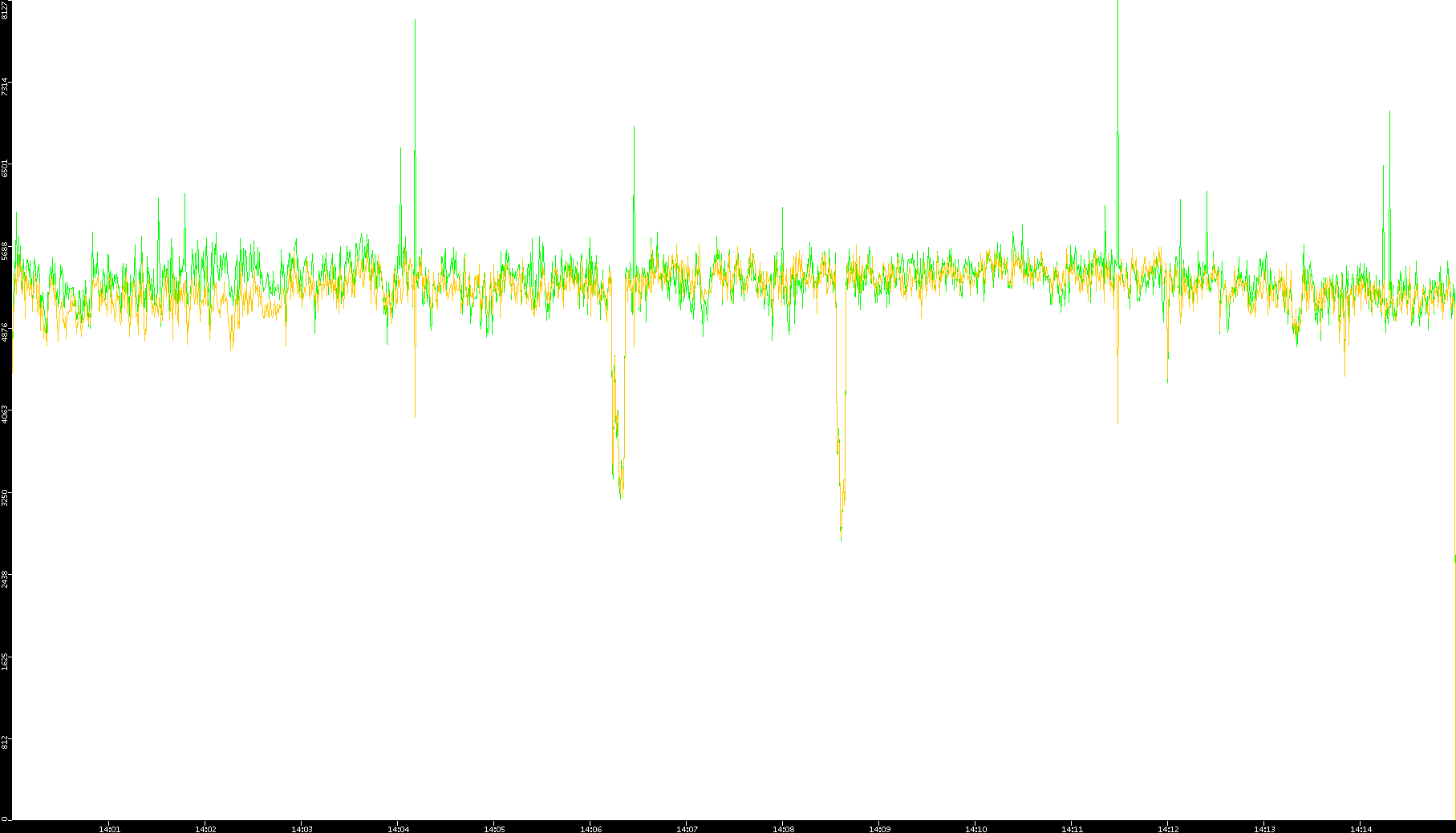The width and height of the screenshot is (1456, 833).
Task: Select the 2438 value on vertical axis
Action: 5,578
